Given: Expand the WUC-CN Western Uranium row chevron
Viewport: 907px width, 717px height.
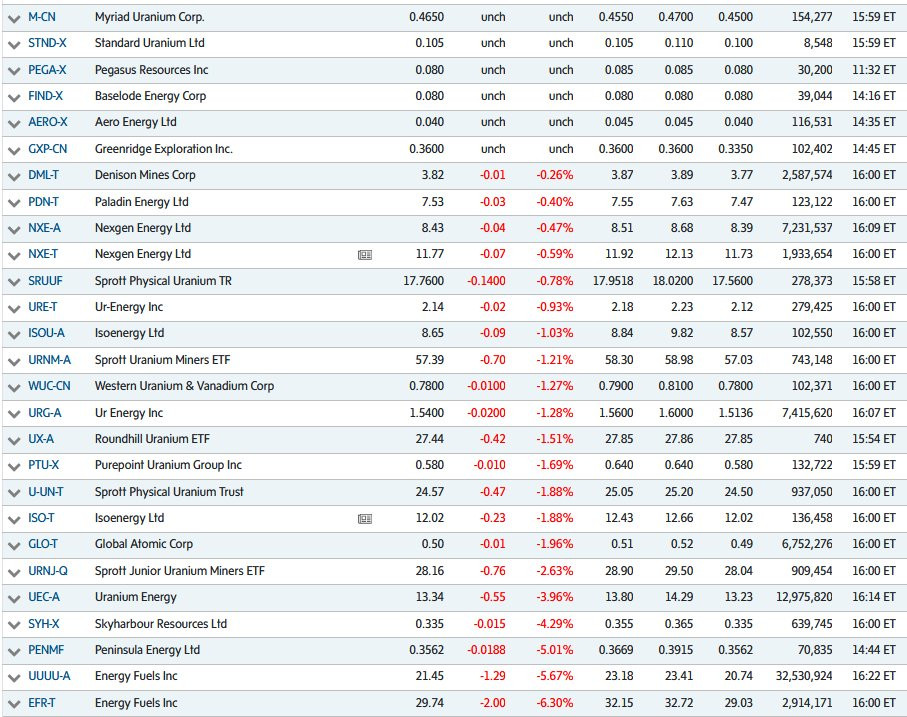Looking at the screenshot, I should point(14,387).
